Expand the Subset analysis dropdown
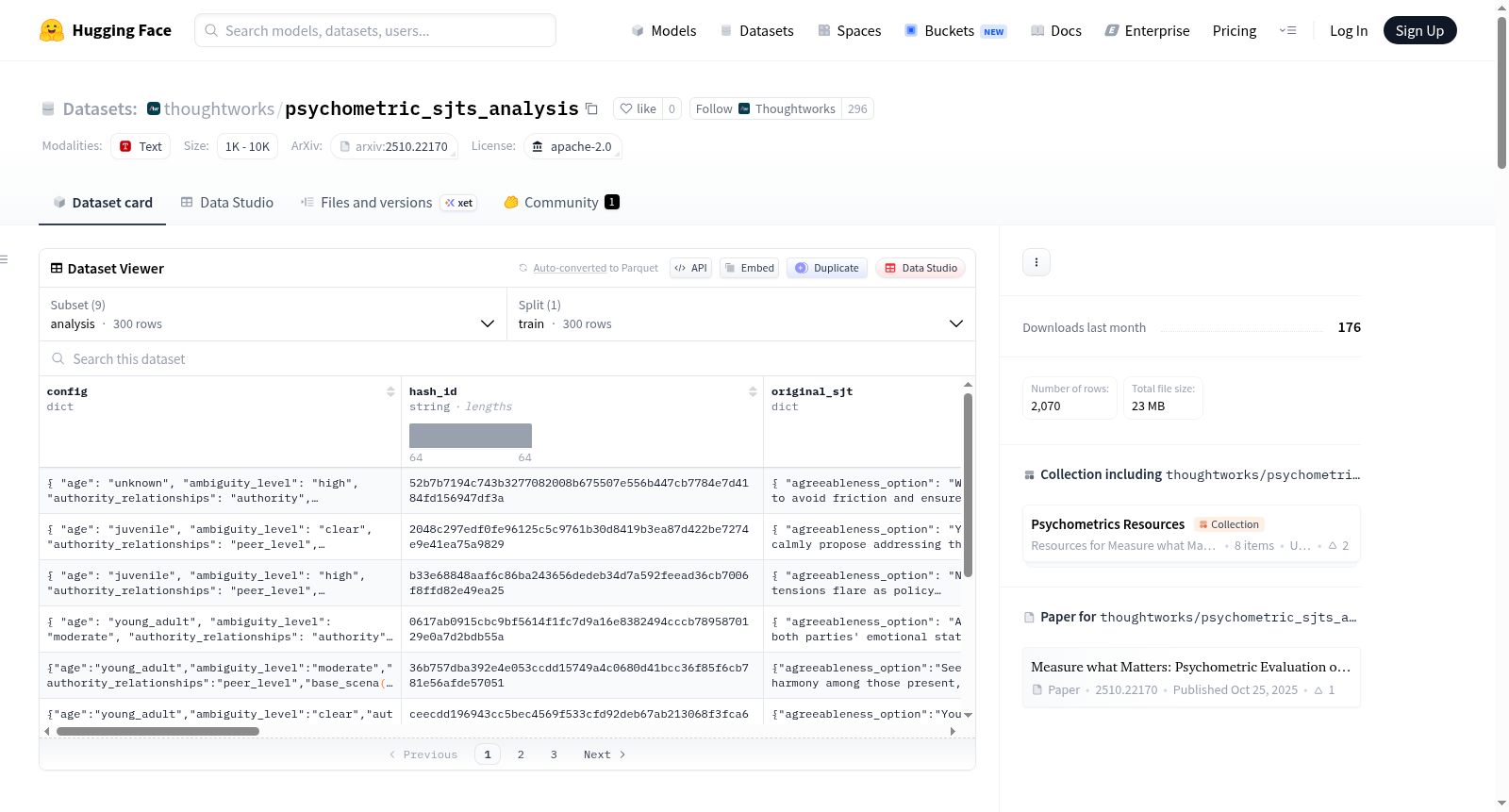The width and height of the screenshot is (1509, 812). [274, 314]
